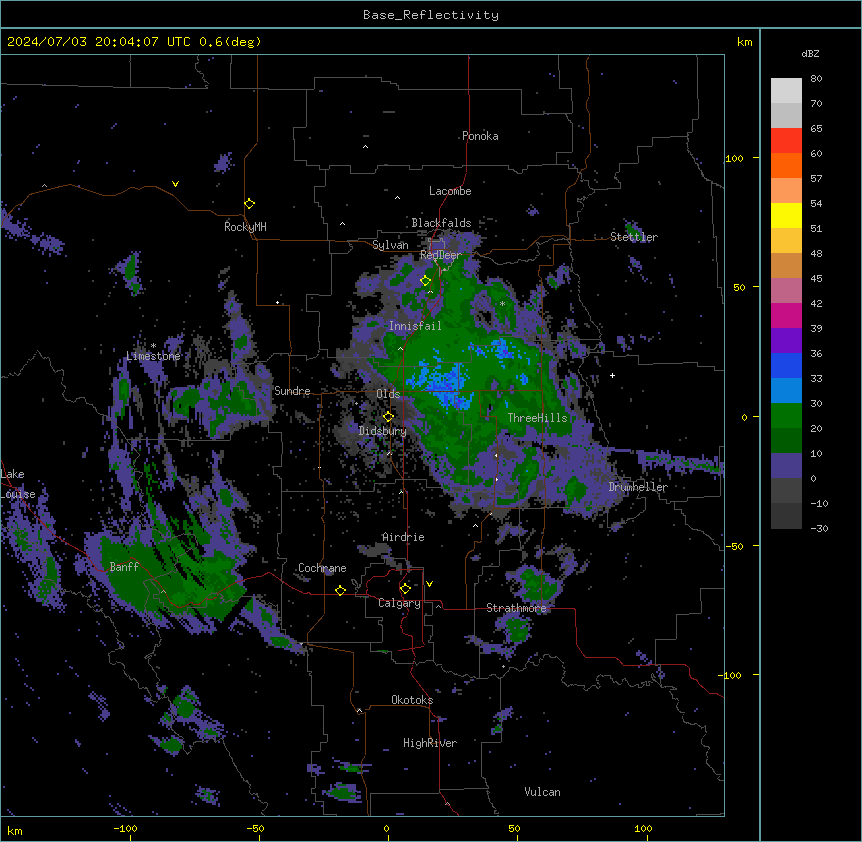Click the yellow diamond marker above RockyMH
The height and width of the screenshot is (842, 862).
249,204
